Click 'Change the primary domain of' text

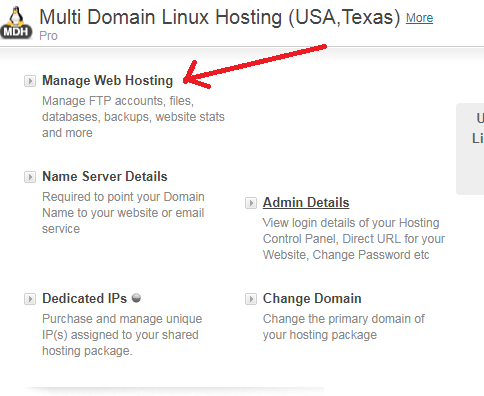[344, 319]
